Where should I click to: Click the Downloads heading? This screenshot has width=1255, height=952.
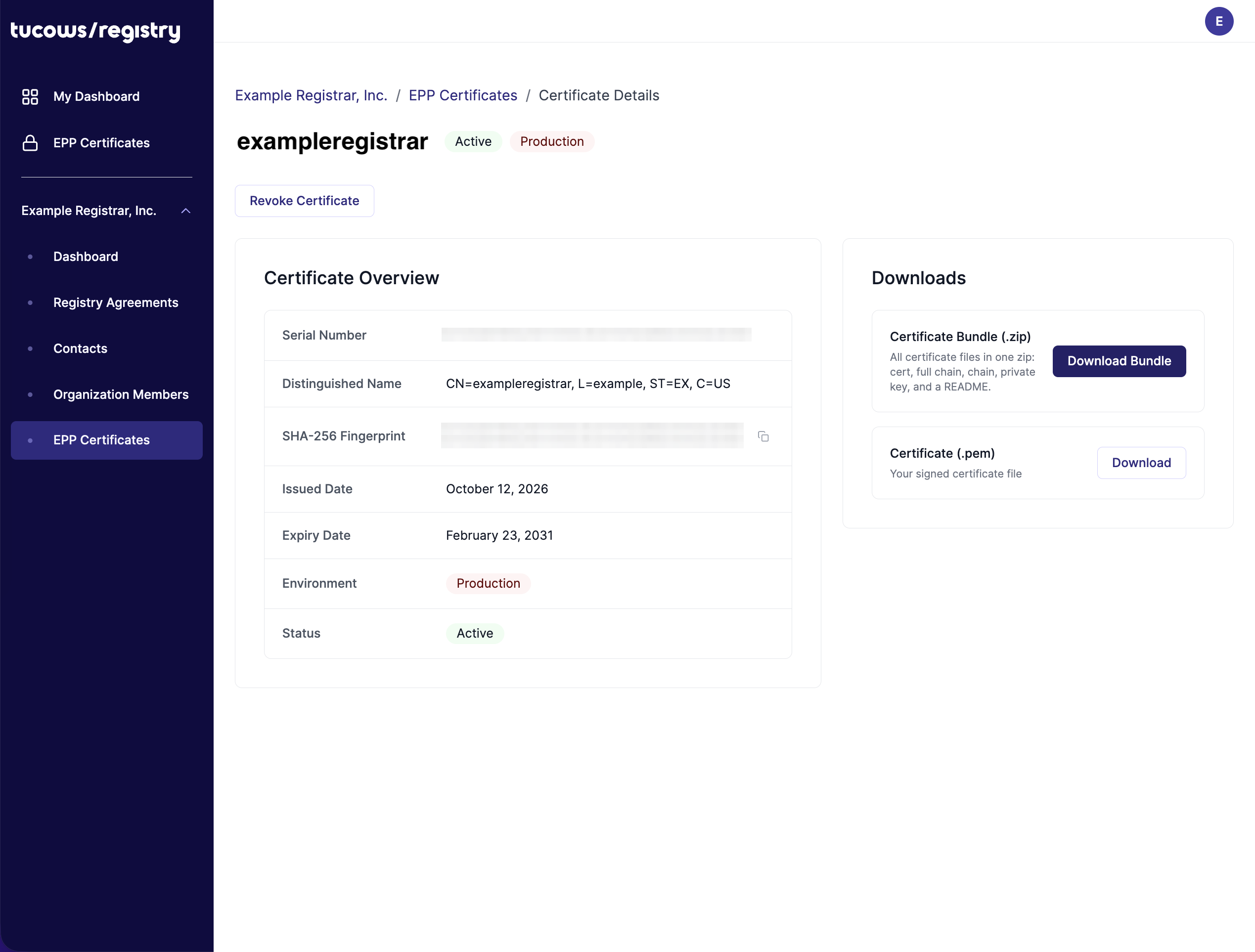(x=919, y=278)
